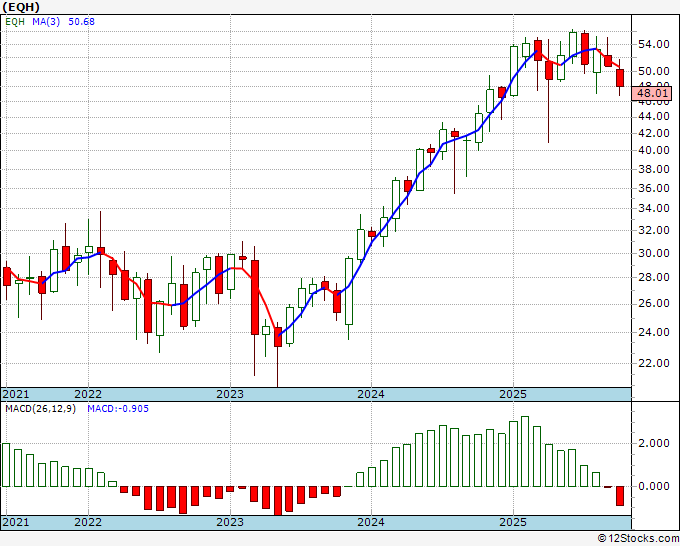Click the 26.00 price axis label
The width and height of the screenshot is (680, 546).
[x=654, y=304]
